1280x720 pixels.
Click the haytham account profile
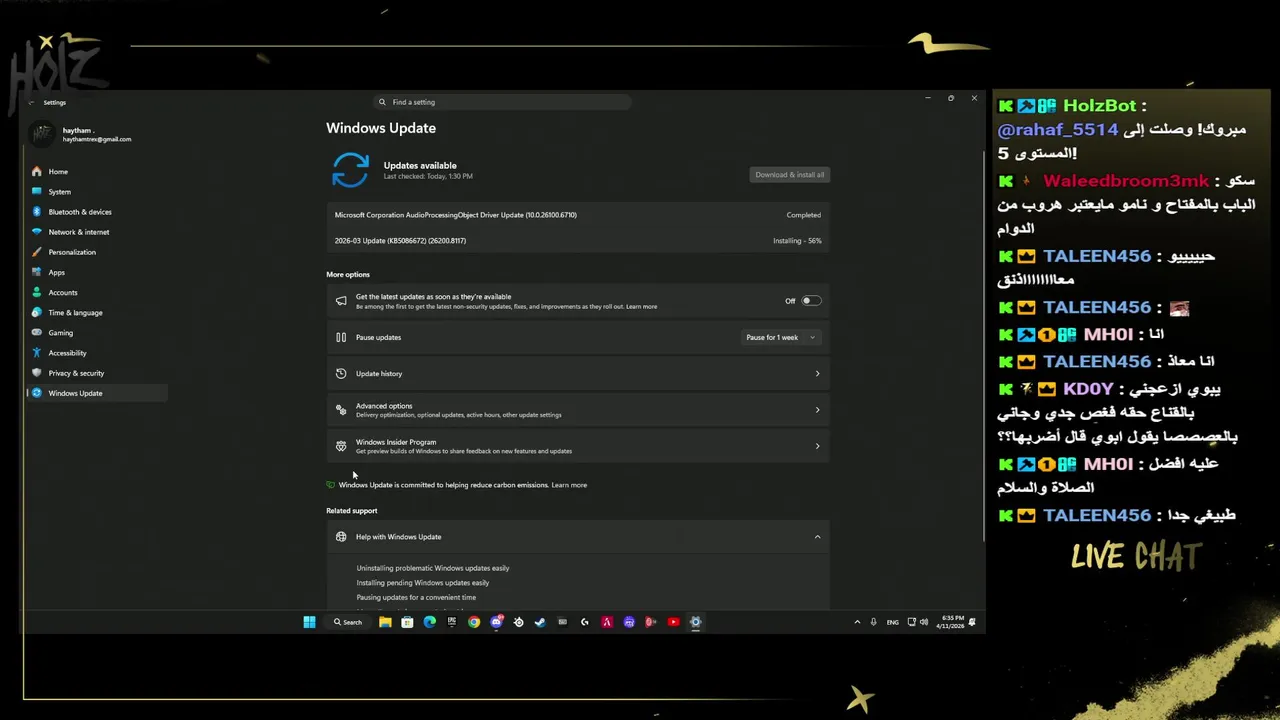(x=80, y=135)
